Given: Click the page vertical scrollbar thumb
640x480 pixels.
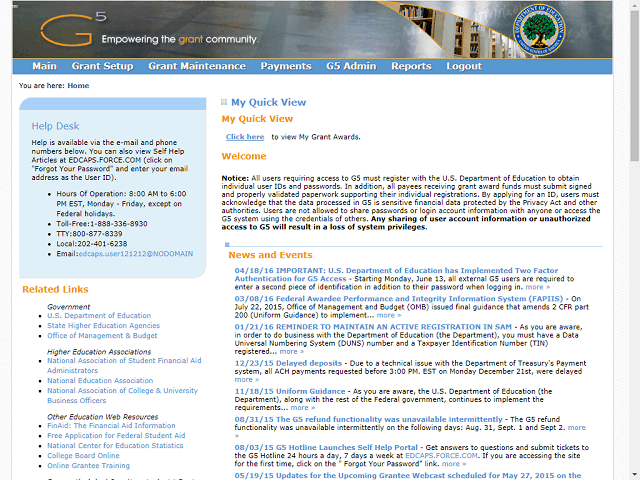Looking at the screenshot, I should (x=634, y=86).
